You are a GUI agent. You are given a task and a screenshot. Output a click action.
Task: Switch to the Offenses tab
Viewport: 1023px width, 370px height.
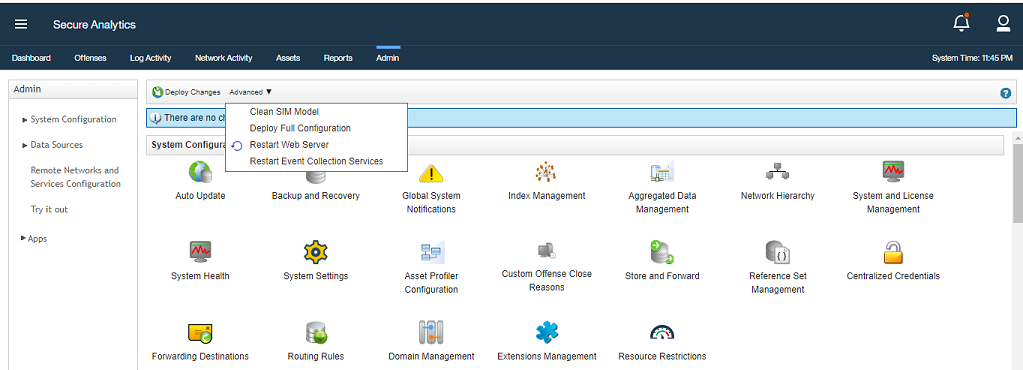tap(91, 58)
